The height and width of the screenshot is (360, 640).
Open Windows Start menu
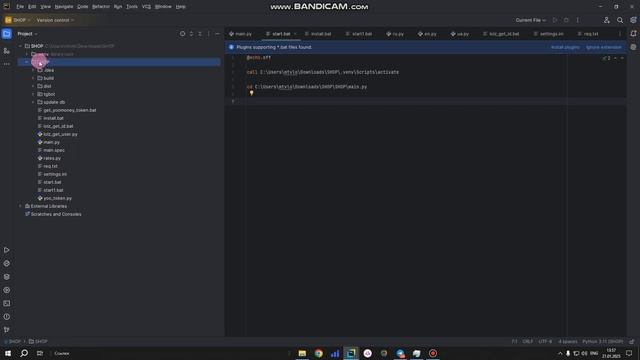click(8, 353)
